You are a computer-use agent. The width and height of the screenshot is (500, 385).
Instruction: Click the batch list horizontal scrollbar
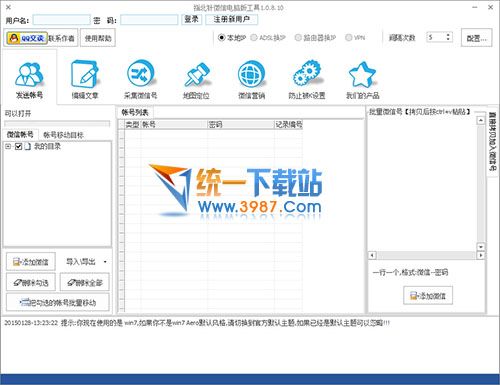[426, 255]
